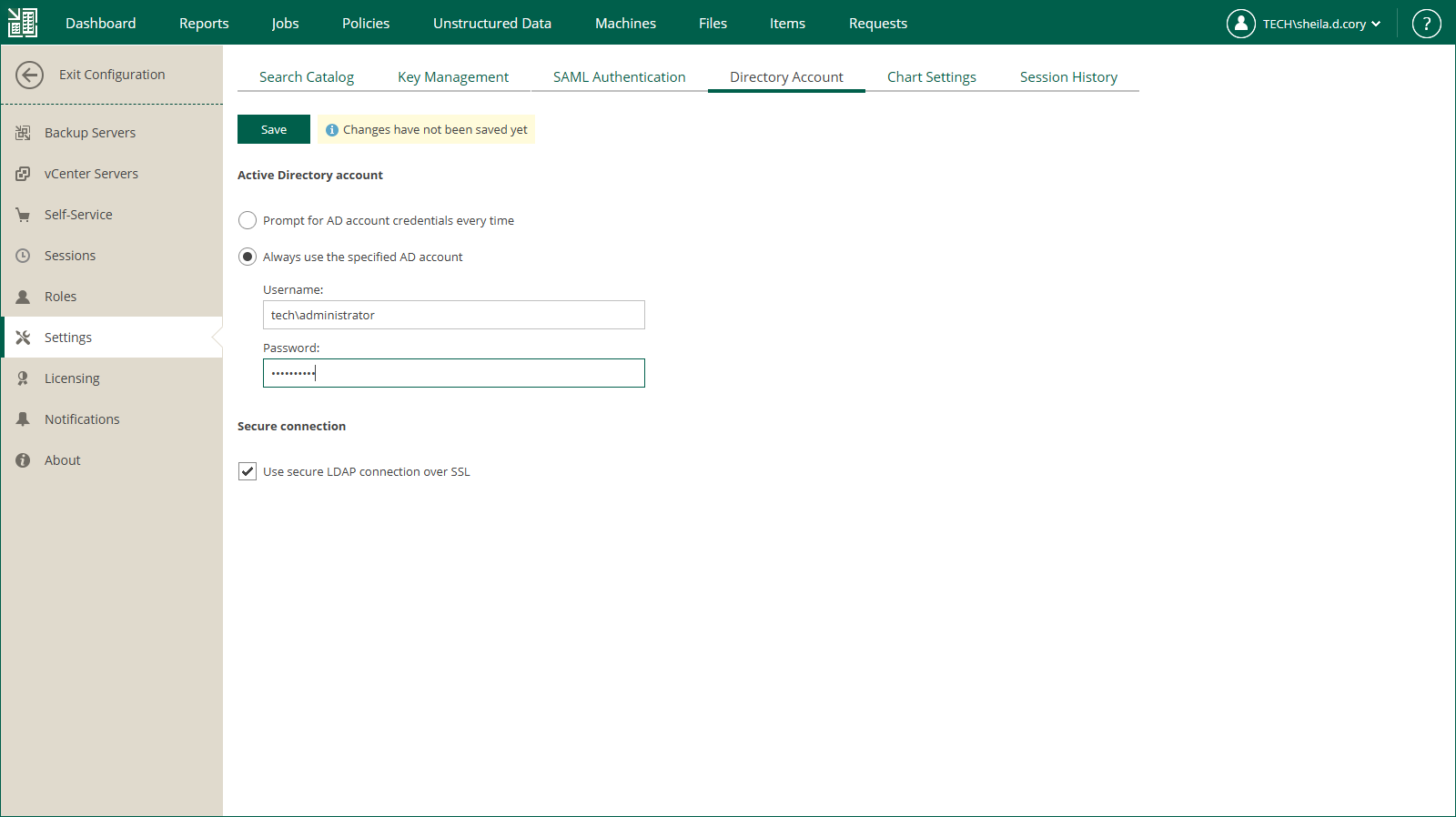Click the Licensing ribbon icon
The width and height of the screenshot is (1456, 817).
tap(23, 378)
